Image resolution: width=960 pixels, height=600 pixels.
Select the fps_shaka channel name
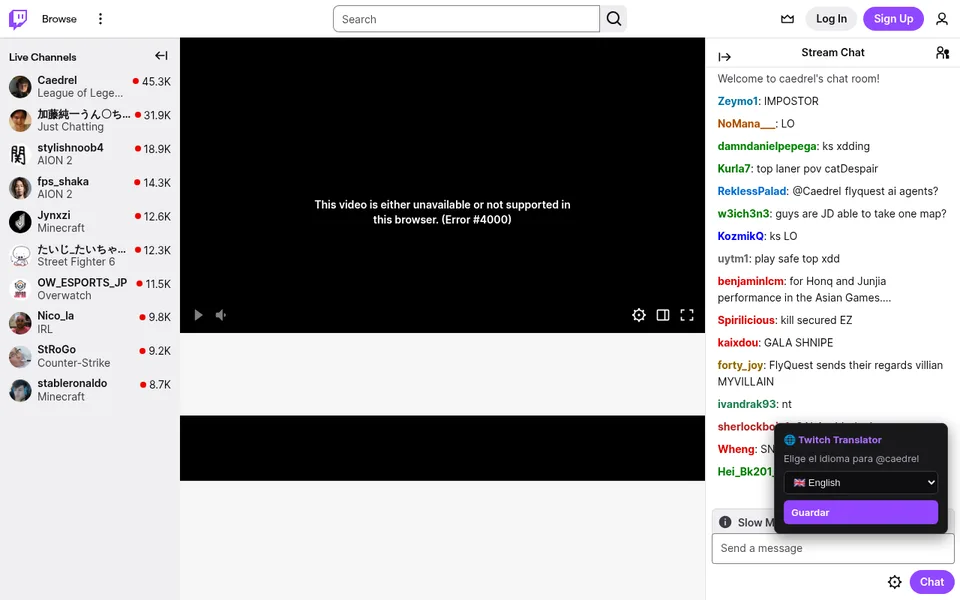click(63, 181)
